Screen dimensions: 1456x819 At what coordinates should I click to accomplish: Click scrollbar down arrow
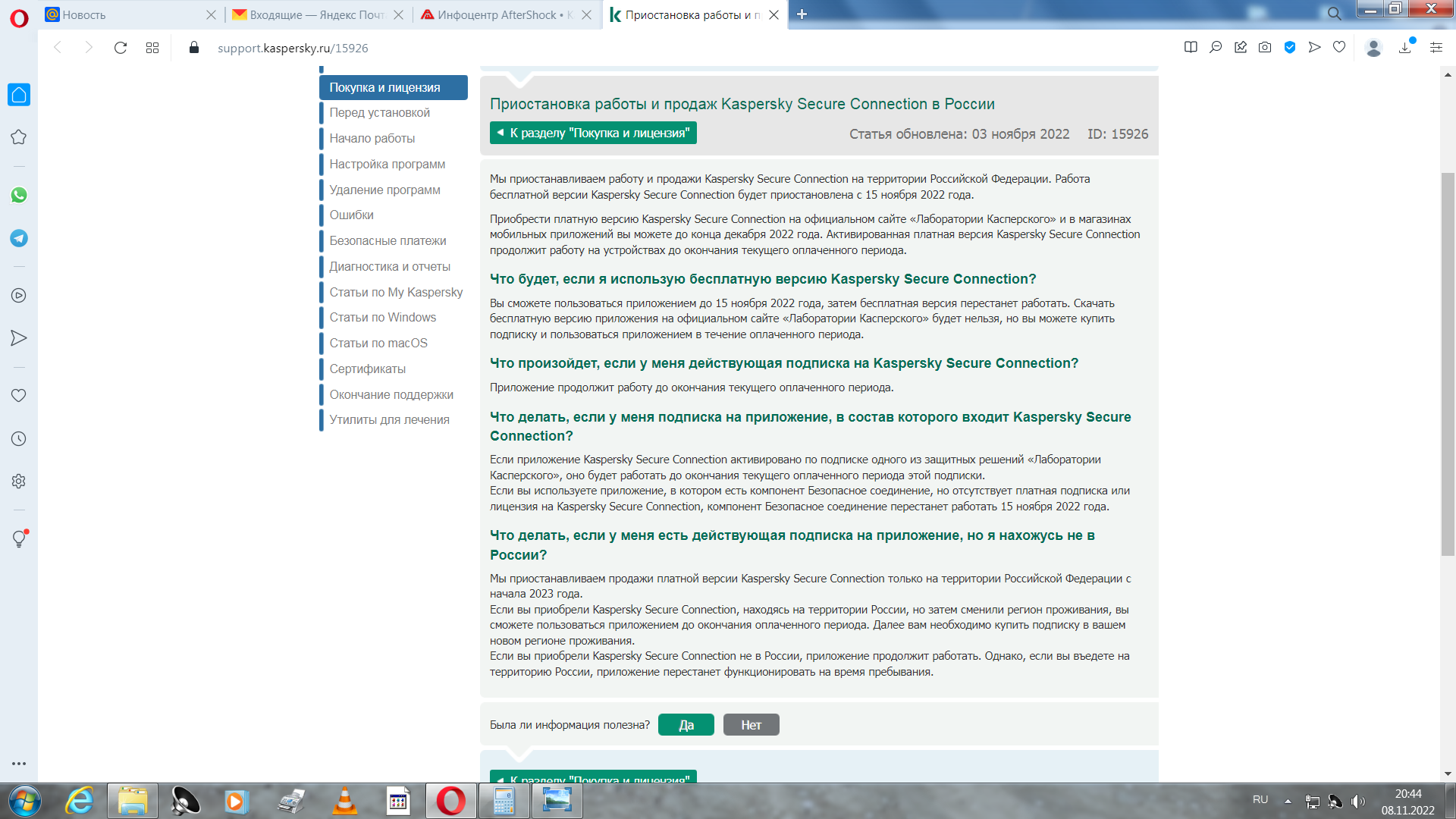point(1448,773)
